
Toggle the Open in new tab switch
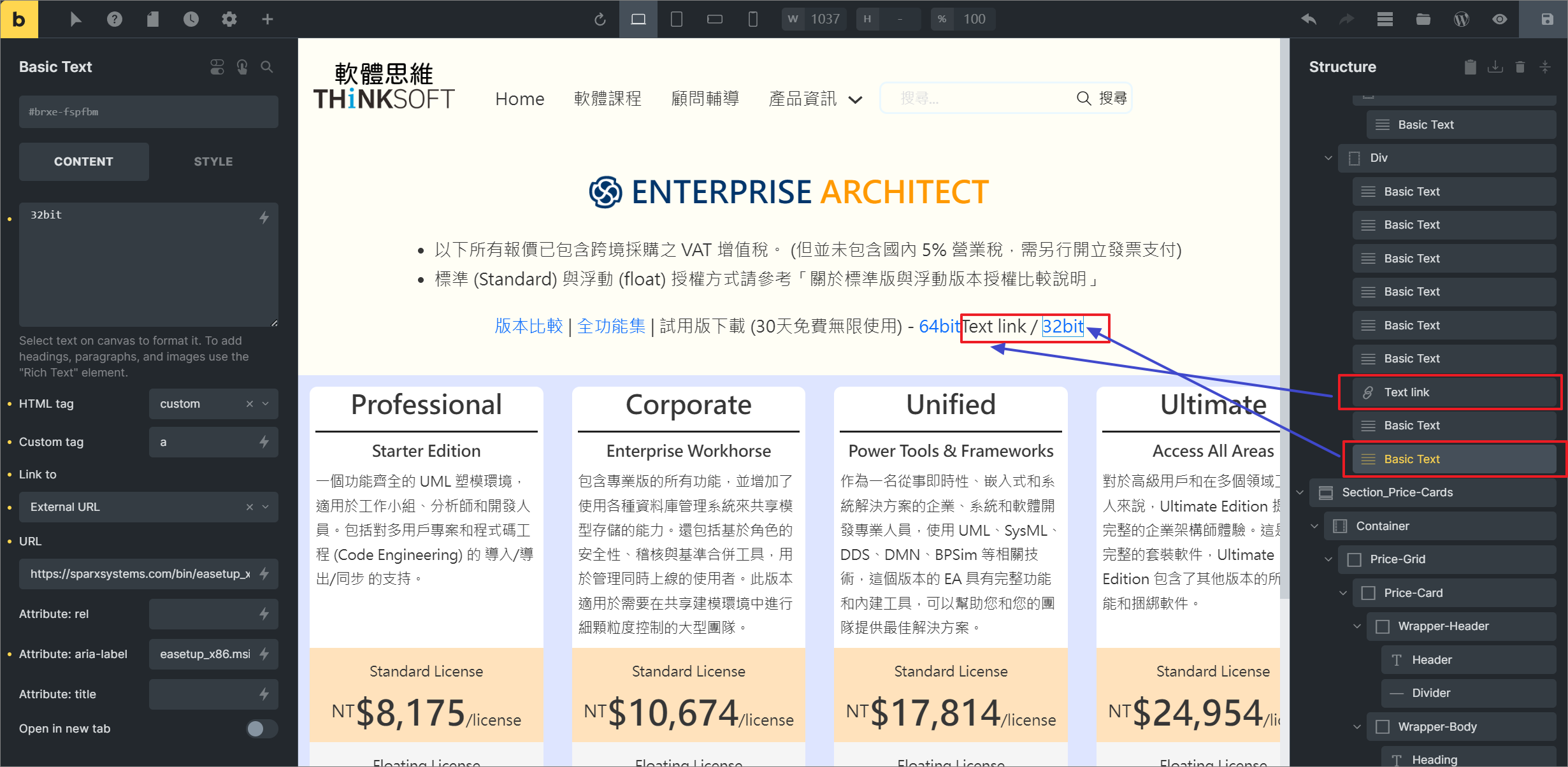pyautogui.click(x=262, y=728)
